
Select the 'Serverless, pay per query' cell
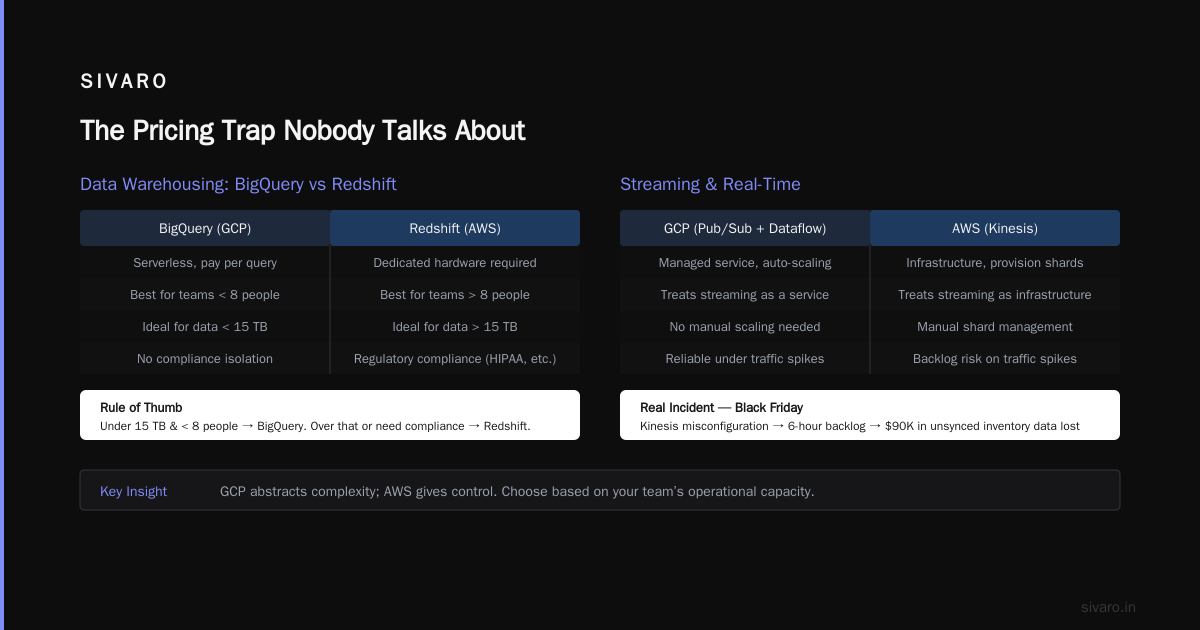coord(205,263)
